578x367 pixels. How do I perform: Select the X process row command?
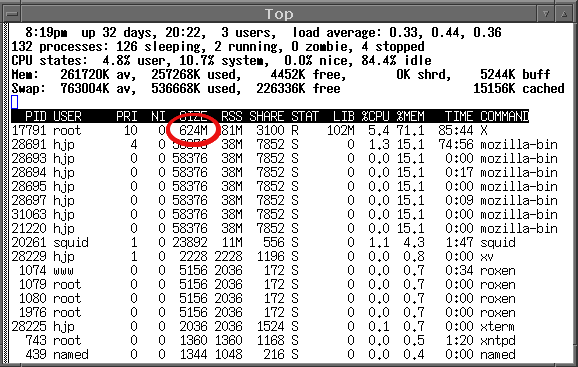tap(484, 130)
